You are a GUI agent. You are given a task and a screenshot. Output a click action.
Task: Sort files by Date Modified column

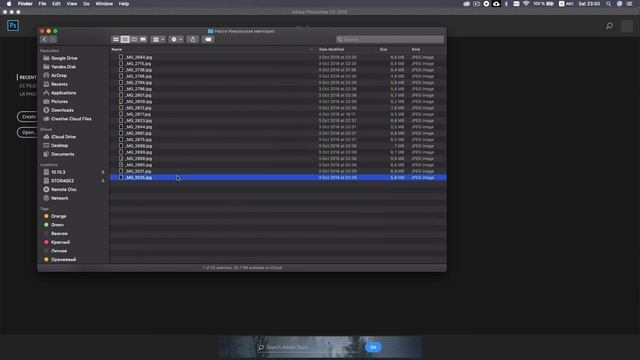pyautogui.click(x=331, y=49)
